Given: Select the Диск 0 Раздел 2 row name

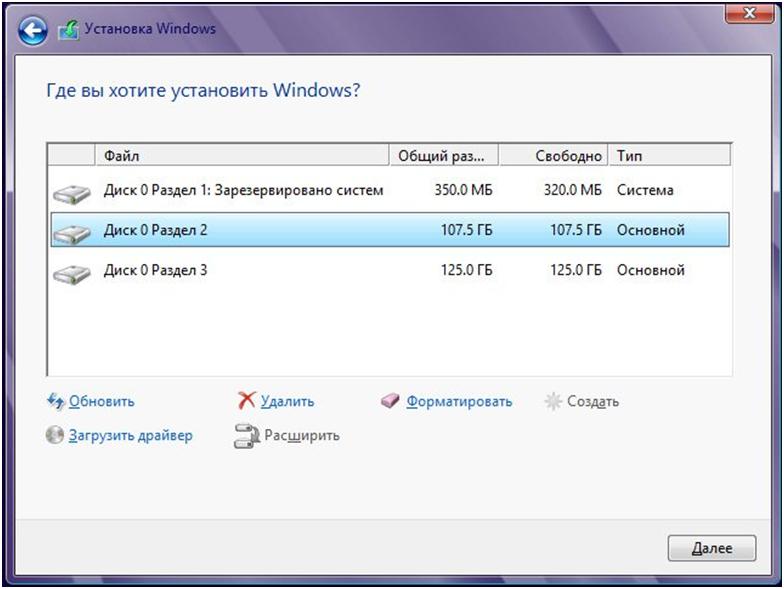Looking at the screenshot, I should [x=155, y=230].
